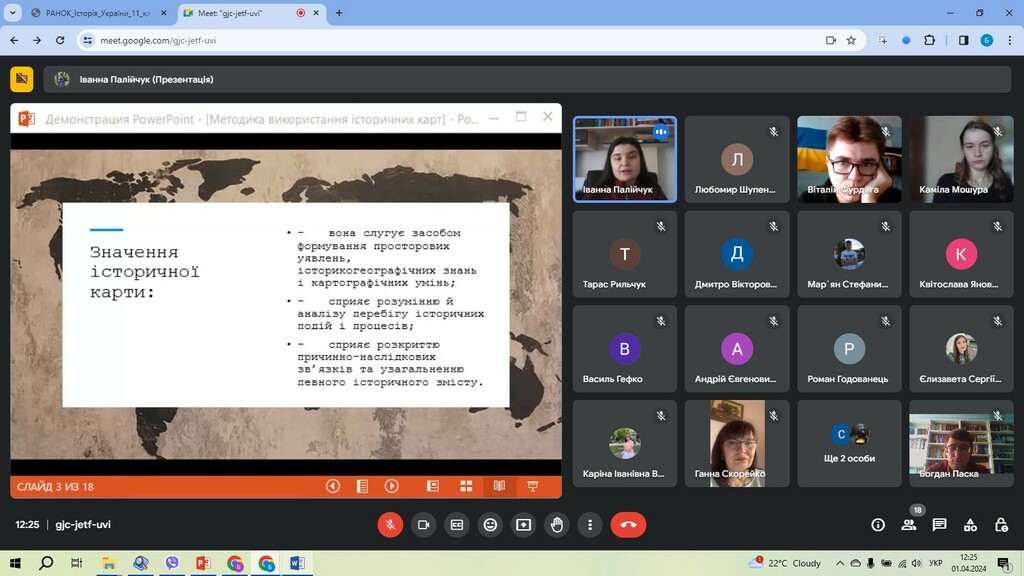
Task: Go to next slide in presentation
Action: [x=392, y=486]
